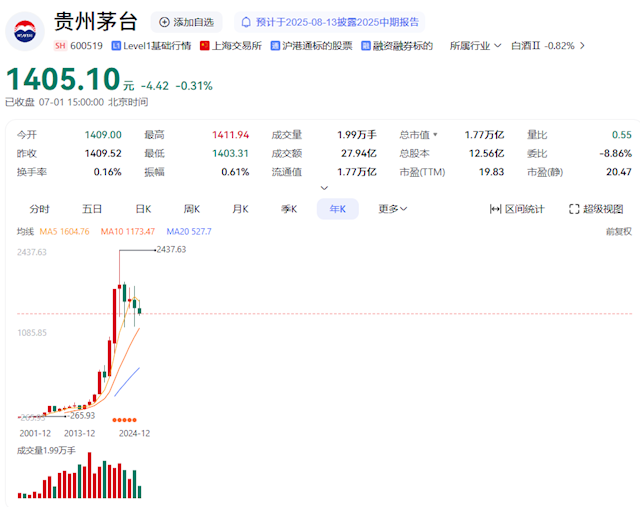Click the 今开 value 1409.00
This screenshot has height=508, width=640.
(103, 135)
